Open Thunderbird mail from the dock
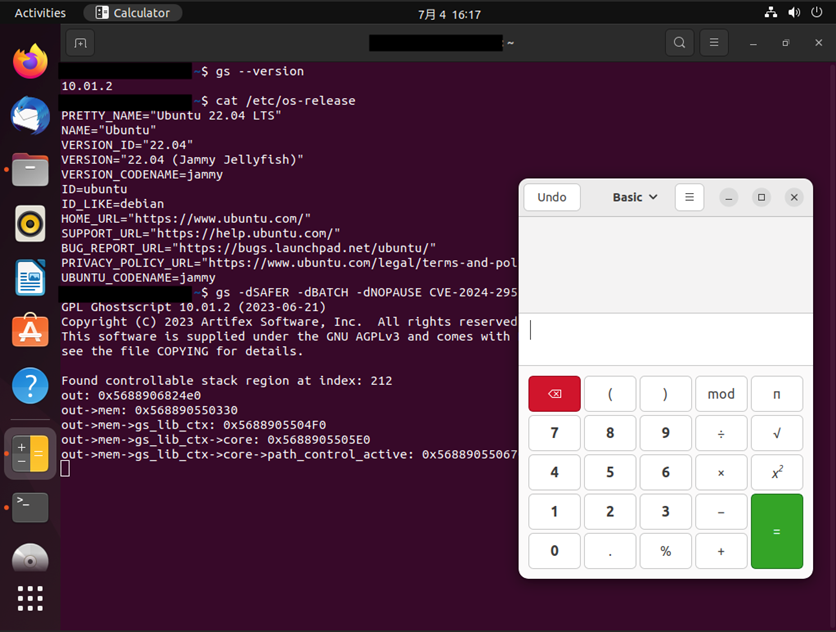The width and height of the screenshot is (836, 632). click(30, 116)
